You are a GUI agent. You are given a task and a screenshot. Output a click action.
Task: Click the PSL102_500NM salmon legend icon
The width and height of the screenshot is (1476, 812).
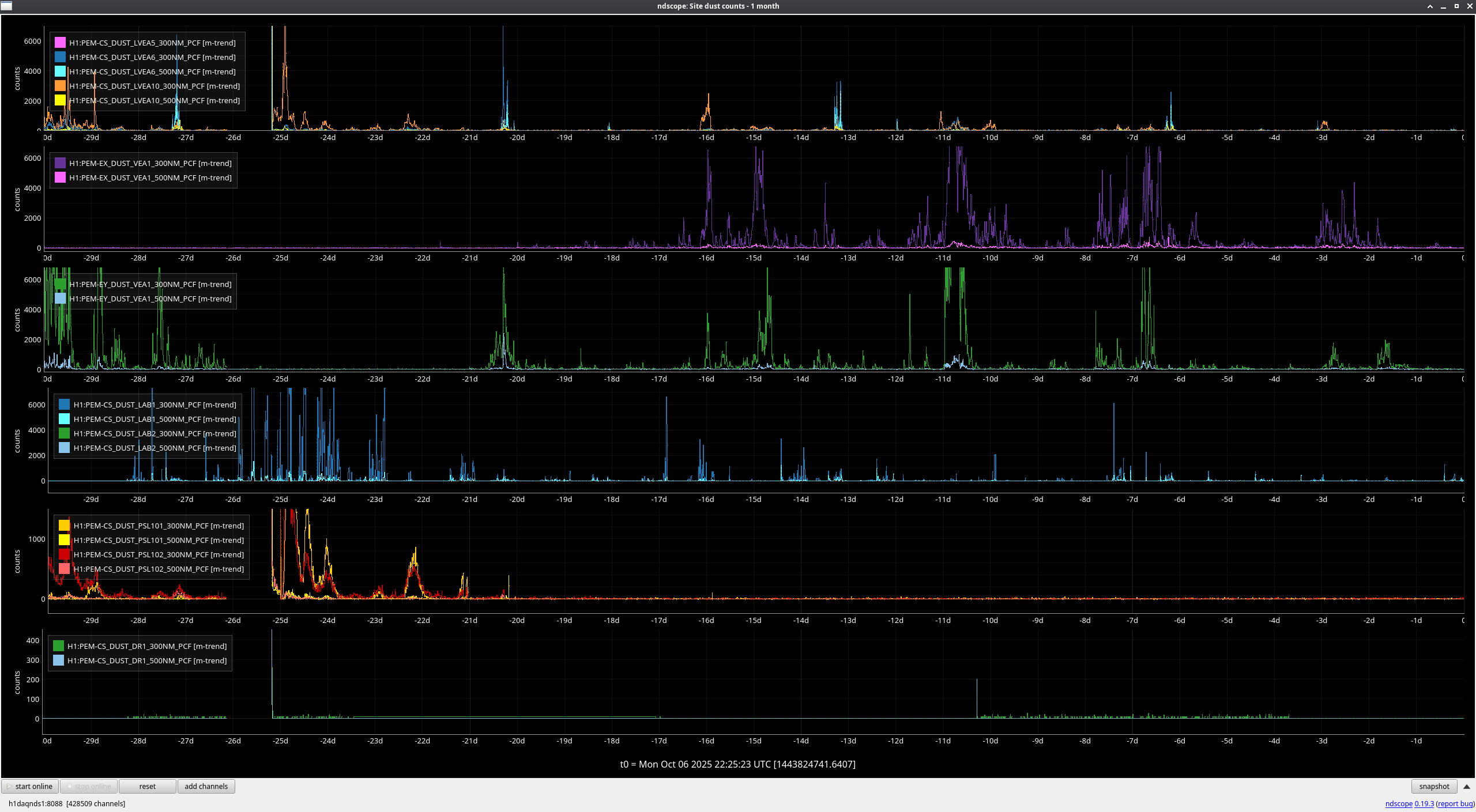tap(64, 569)
